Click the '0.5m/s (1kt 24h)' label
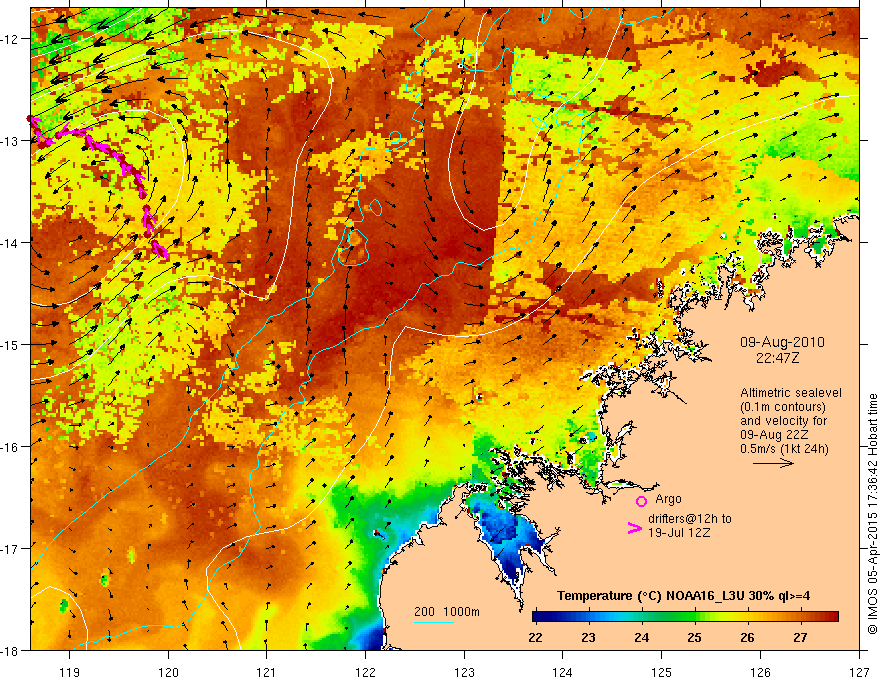This screenshot has height=680, width=880. coord(784,449)
